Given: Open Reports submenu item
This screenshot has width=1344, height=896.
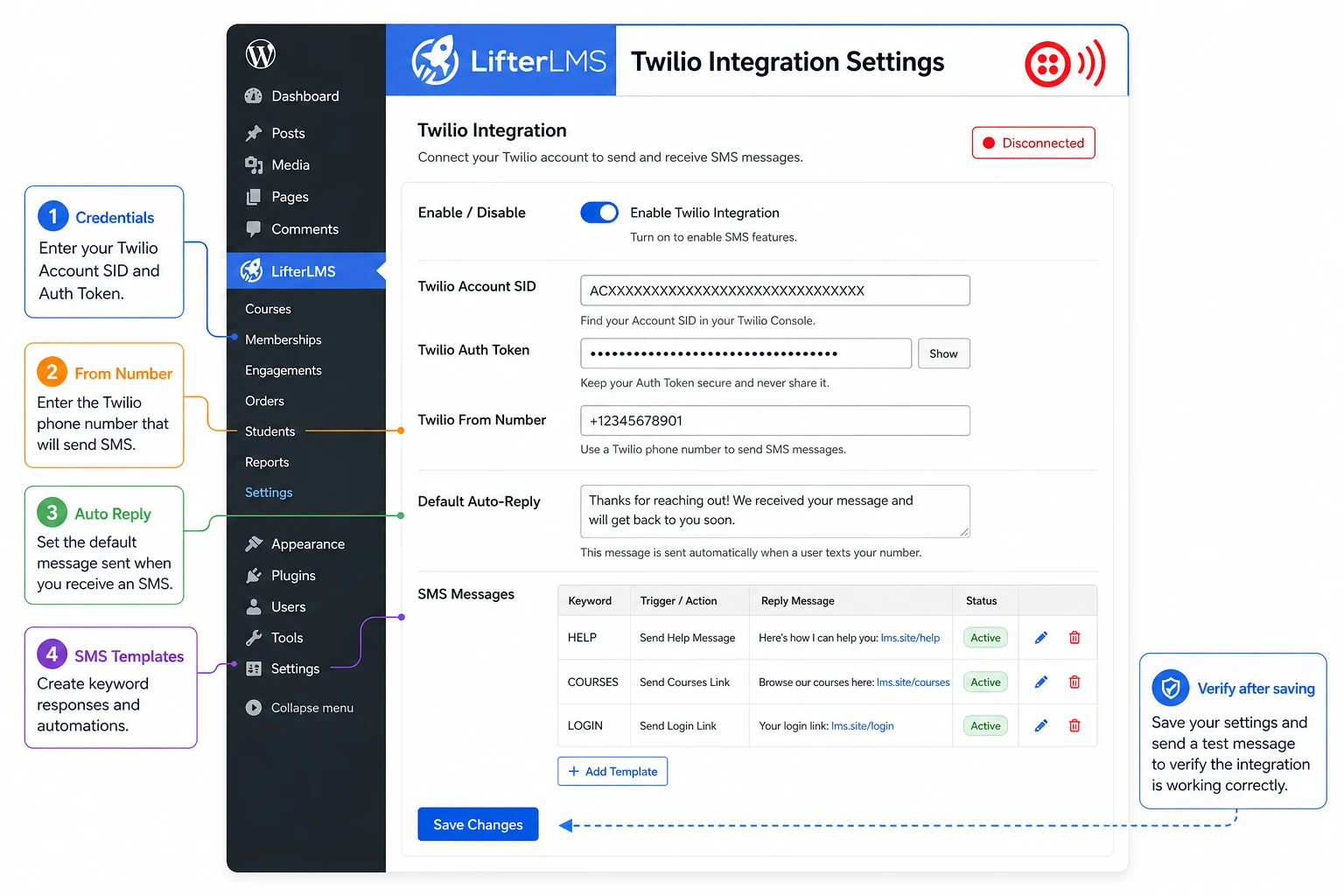Looking at the screenshot, I should tap(267, 462).
